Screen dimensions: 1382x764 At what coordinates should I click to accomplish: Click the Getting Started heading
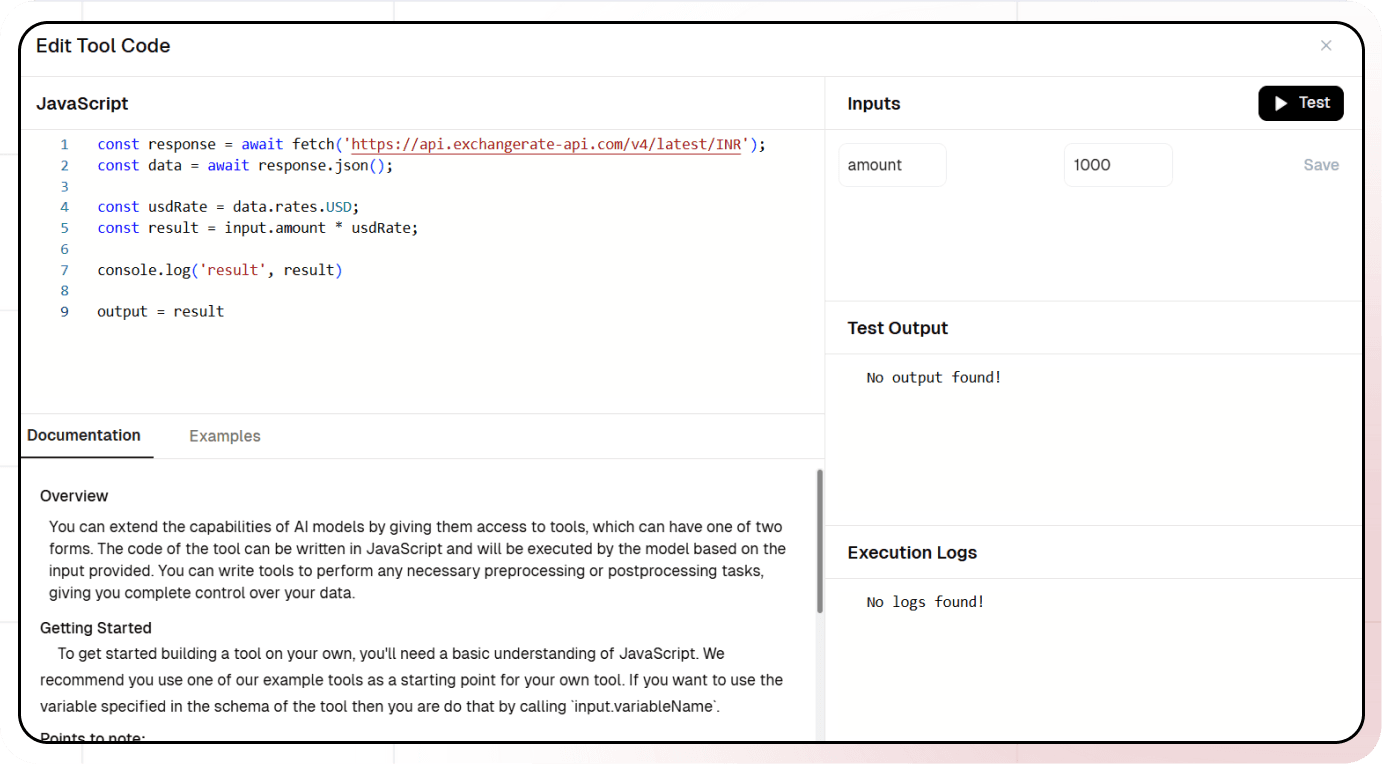coord(96,628)
